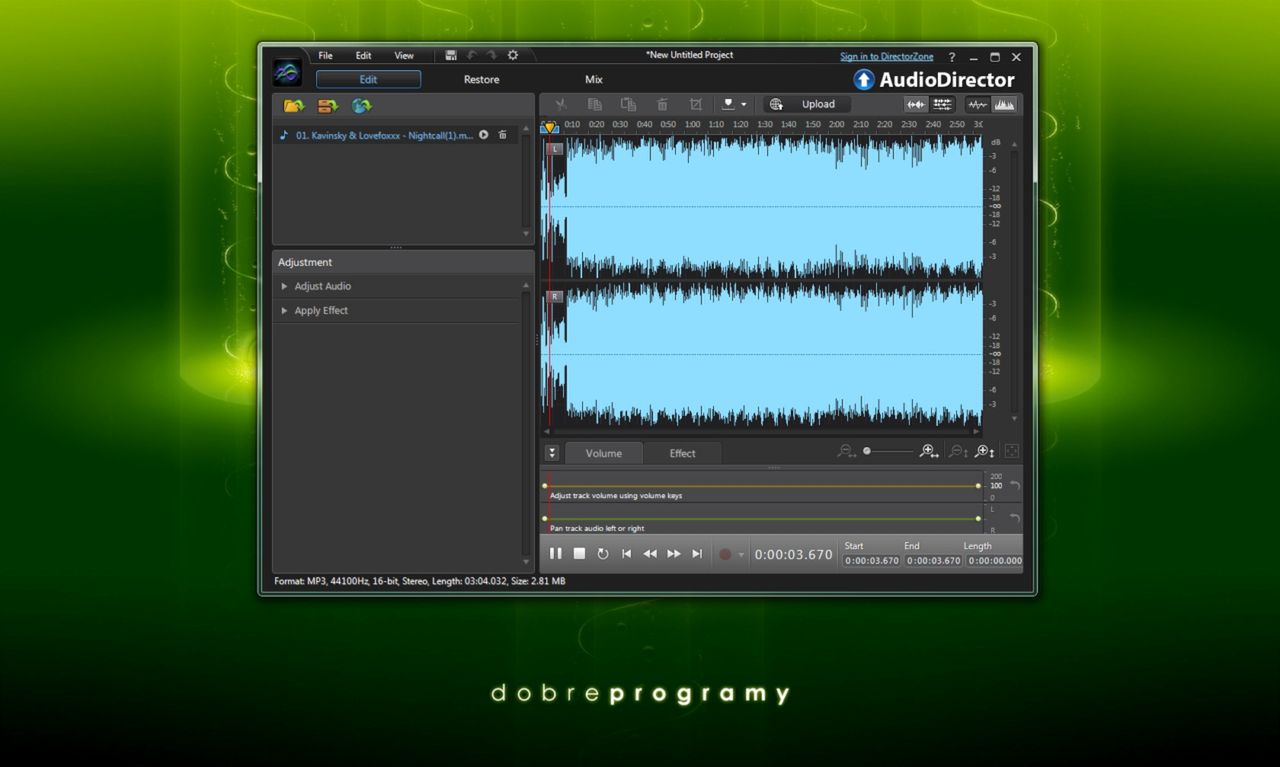This screenshot has height=767, width=1280.
Task: Click the volume envelope start keypoint
Action: [x=545, y=486]
